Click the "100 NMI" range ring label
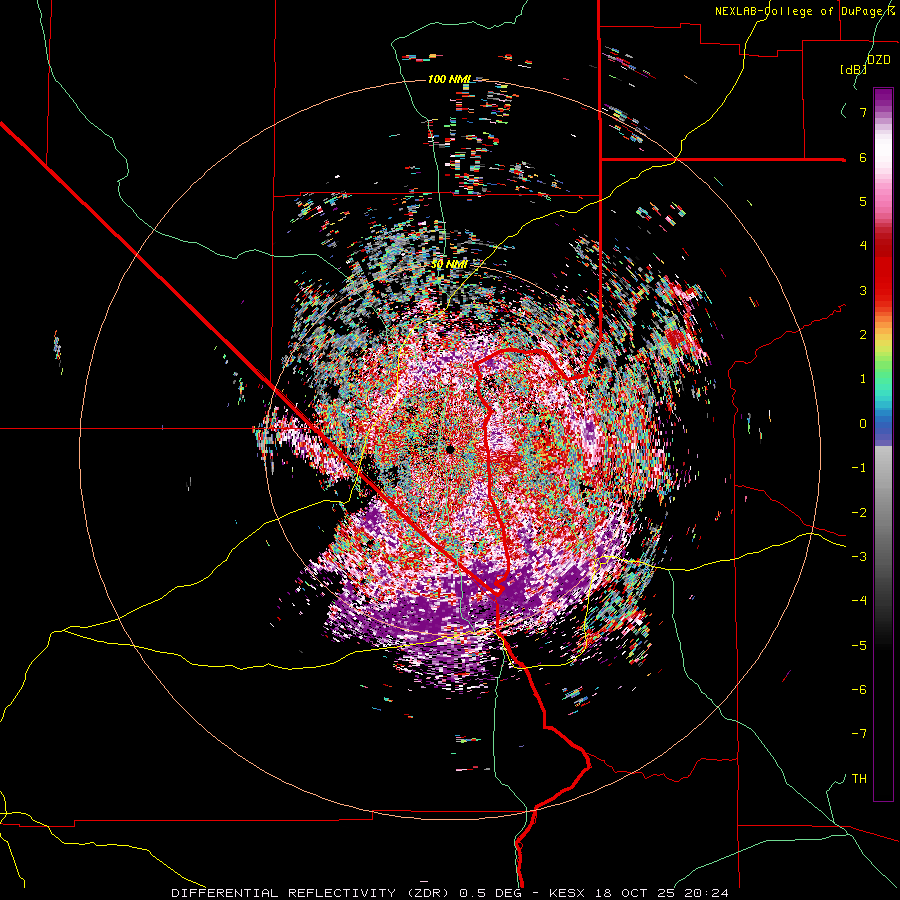900x900 pixels. click(x=449, y=79)
